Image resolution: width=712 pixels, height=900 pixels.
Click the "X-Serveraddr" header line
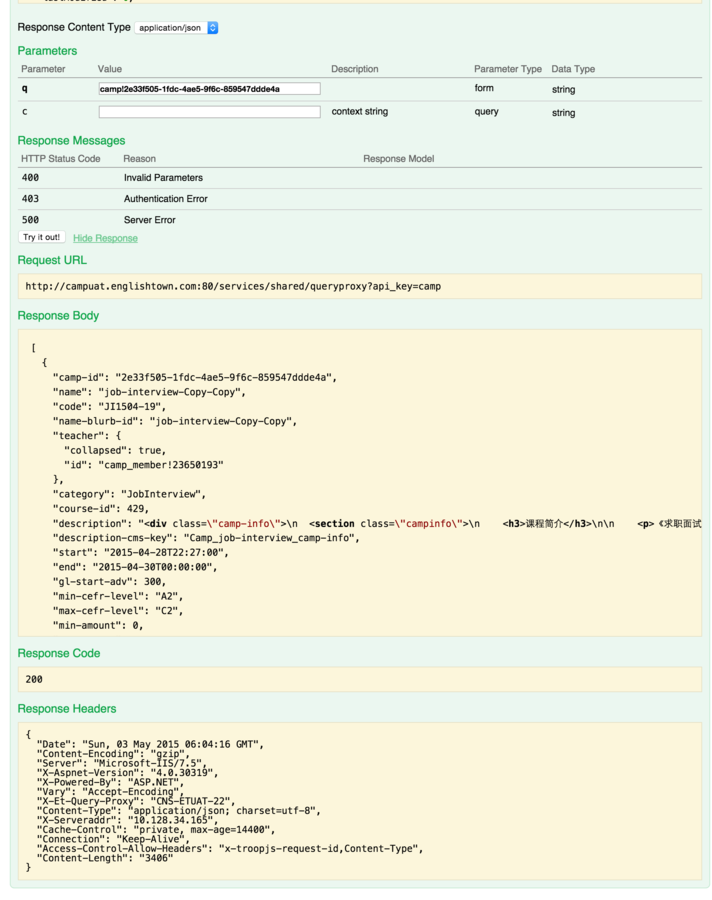coord(127,820)
